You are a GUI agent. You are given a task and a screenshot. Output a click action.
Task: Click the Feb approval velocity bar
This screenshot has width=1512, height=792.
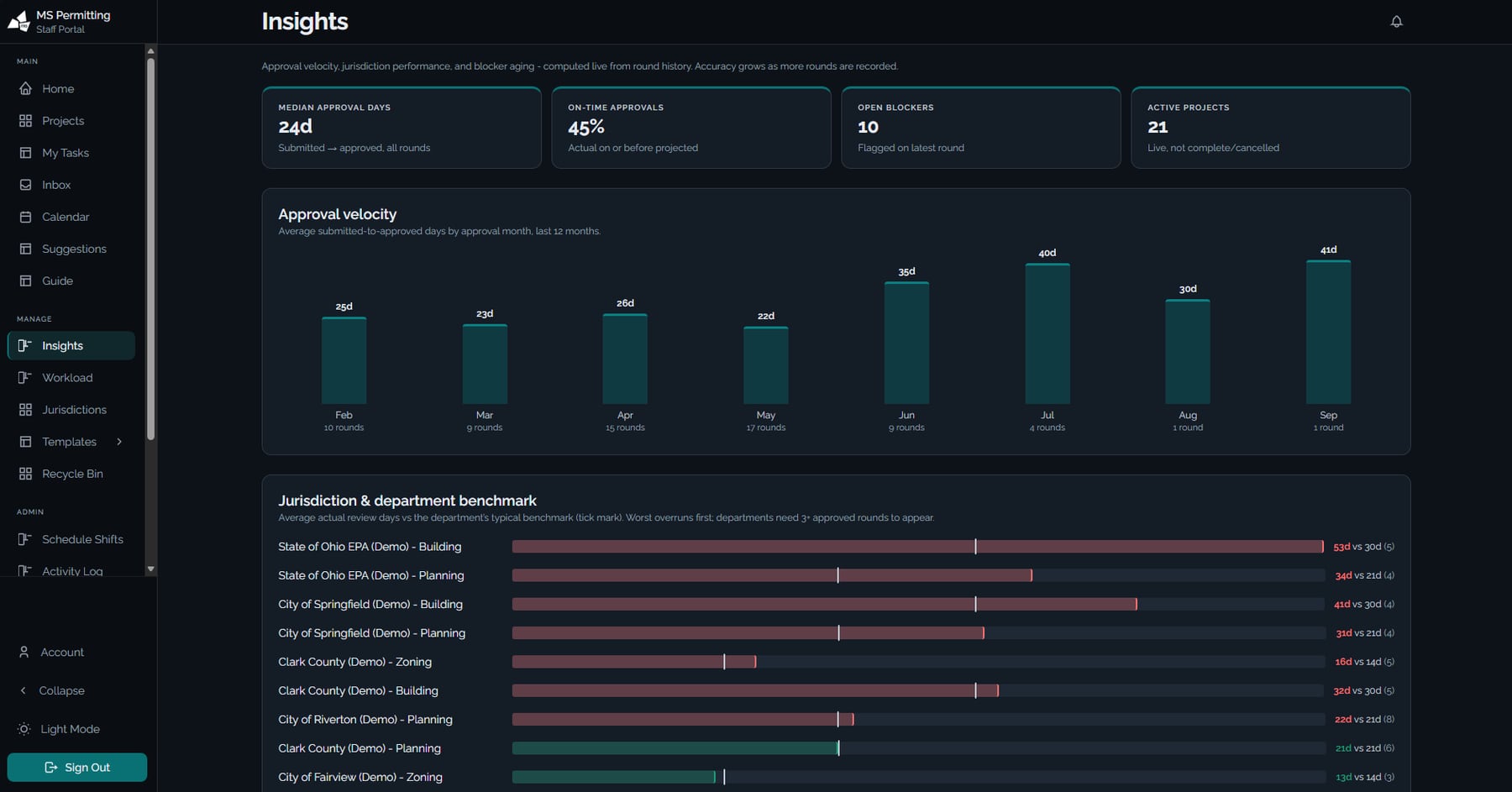(x=344, y=360)
